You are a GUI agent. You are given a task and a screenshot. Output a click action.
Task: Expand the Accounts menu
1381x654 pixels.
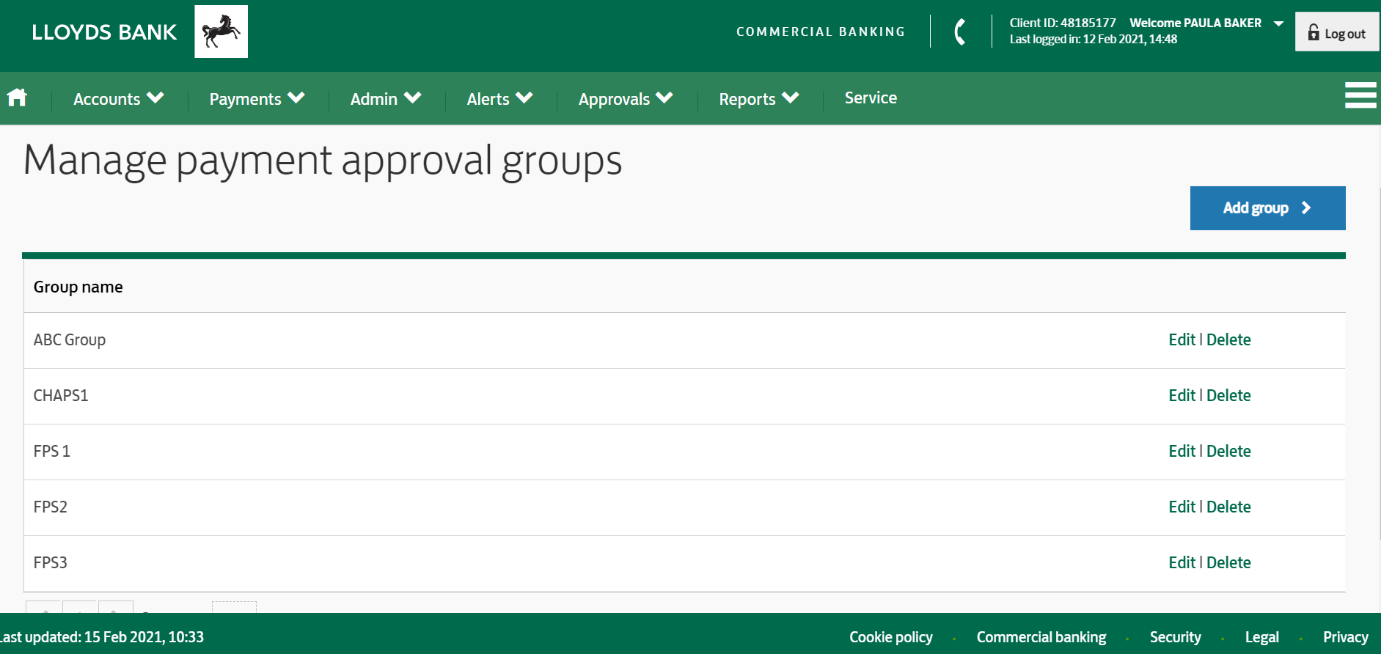click(118, 99)
